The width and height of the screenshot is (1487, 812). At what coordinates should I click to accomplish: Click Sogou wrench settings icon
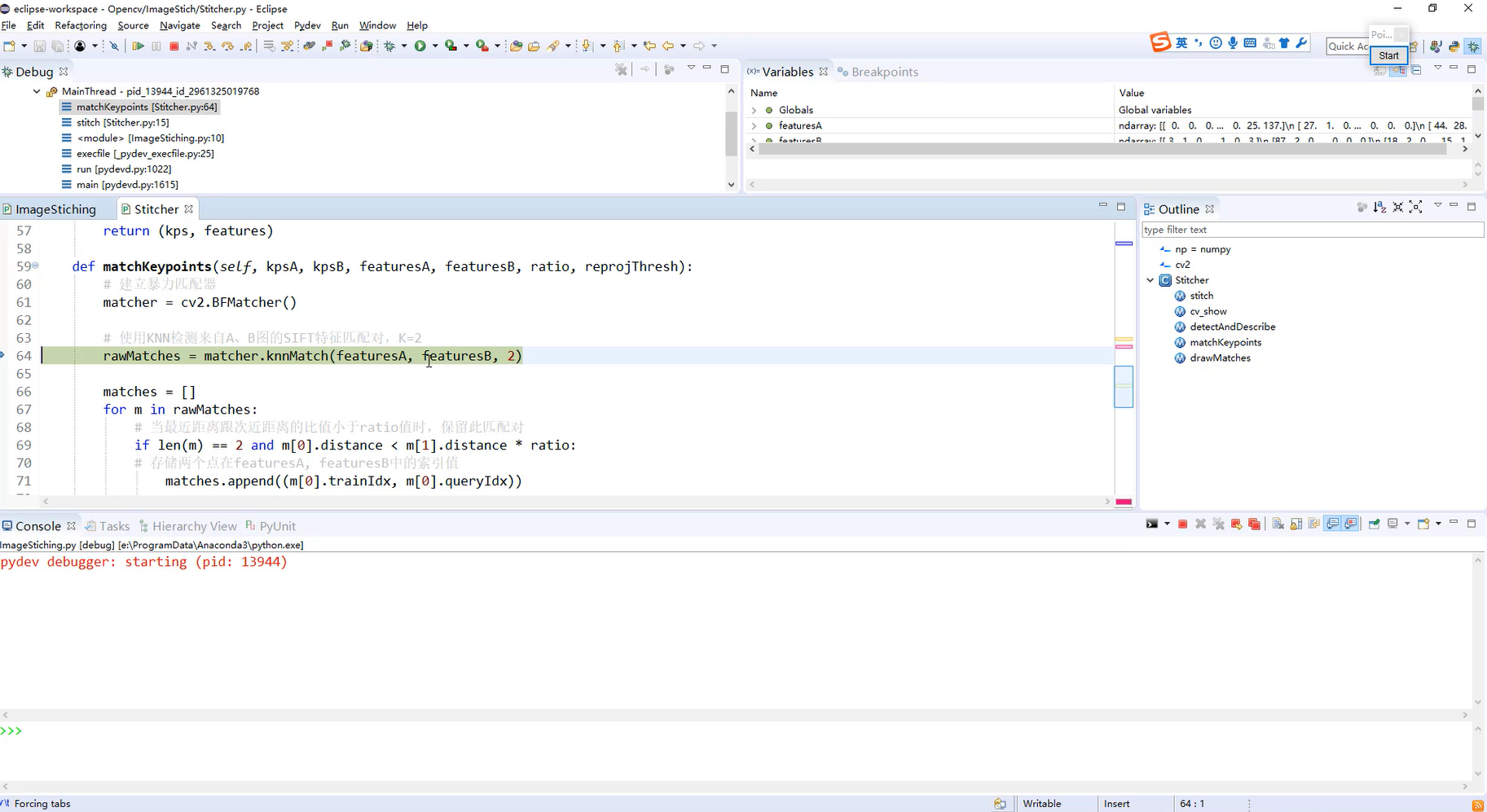click(1301, 42)
